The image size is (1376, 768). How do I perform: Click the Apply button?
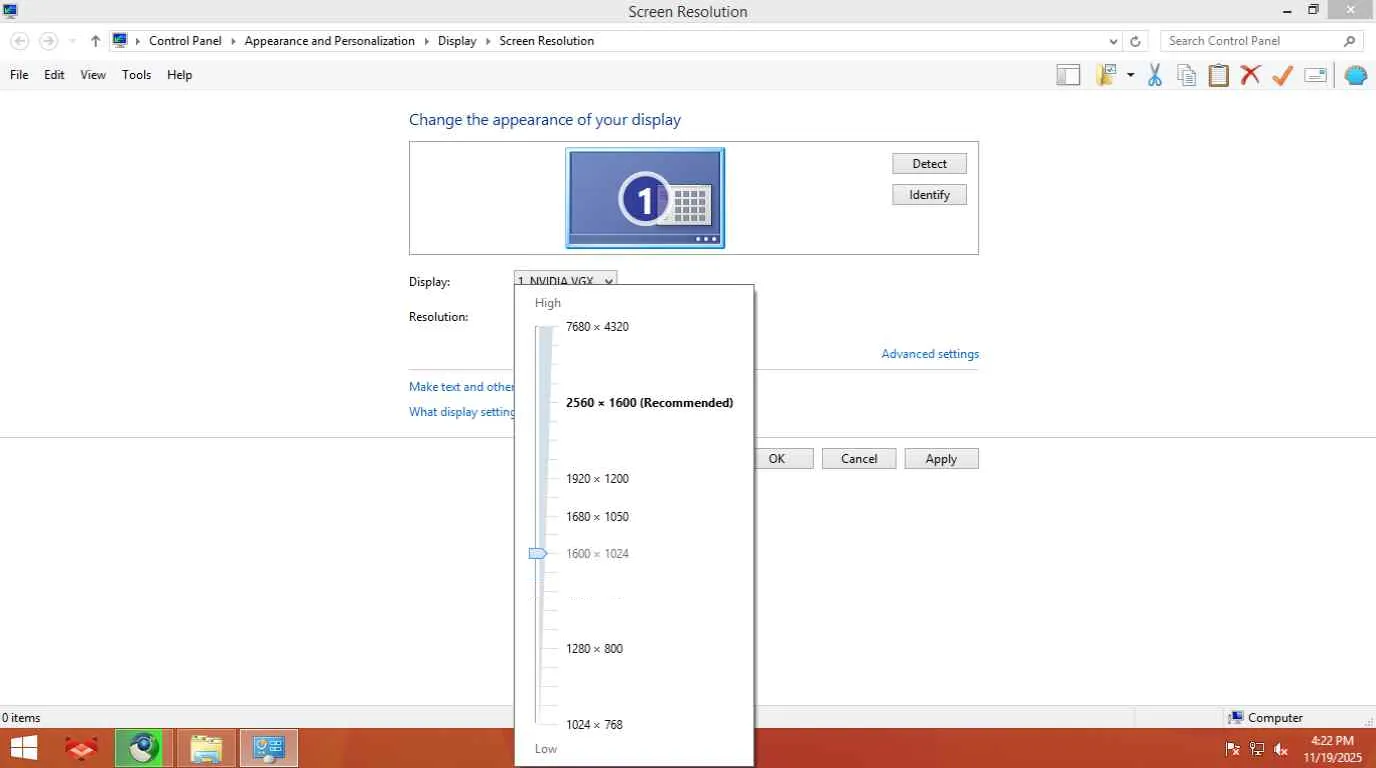click(x=941, y=459)
